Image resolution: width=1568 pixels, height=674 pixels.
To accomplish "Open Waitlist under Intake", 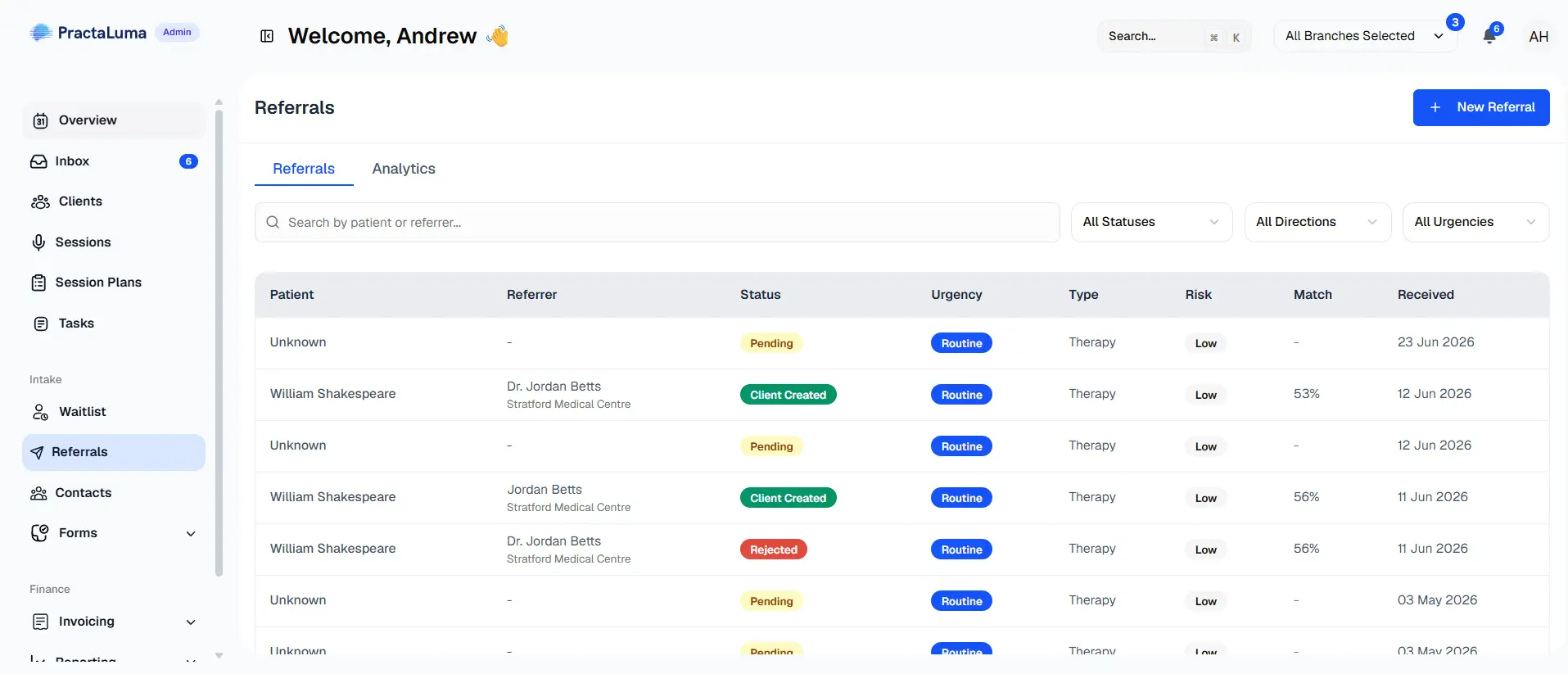I will [x=114, y=412].
